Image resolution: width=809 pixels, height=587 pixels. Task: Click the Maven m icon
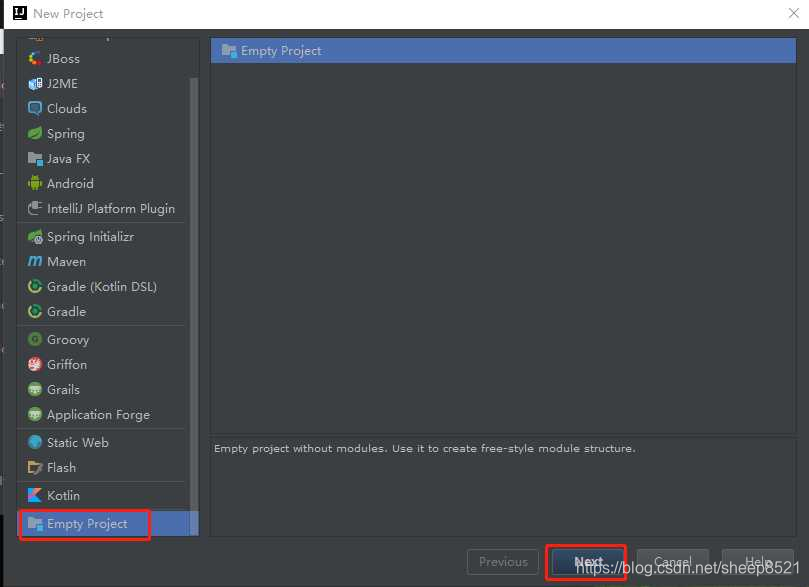point(35,262)
